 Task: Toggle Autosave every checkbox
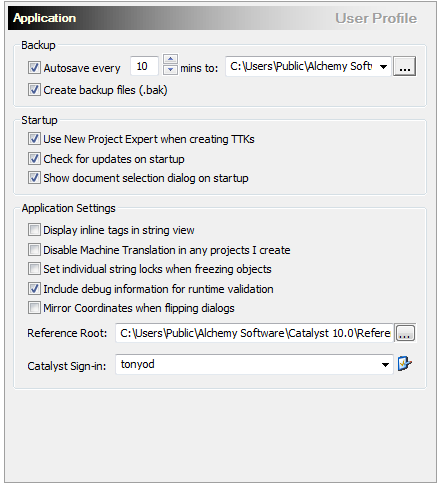point(34,68)
